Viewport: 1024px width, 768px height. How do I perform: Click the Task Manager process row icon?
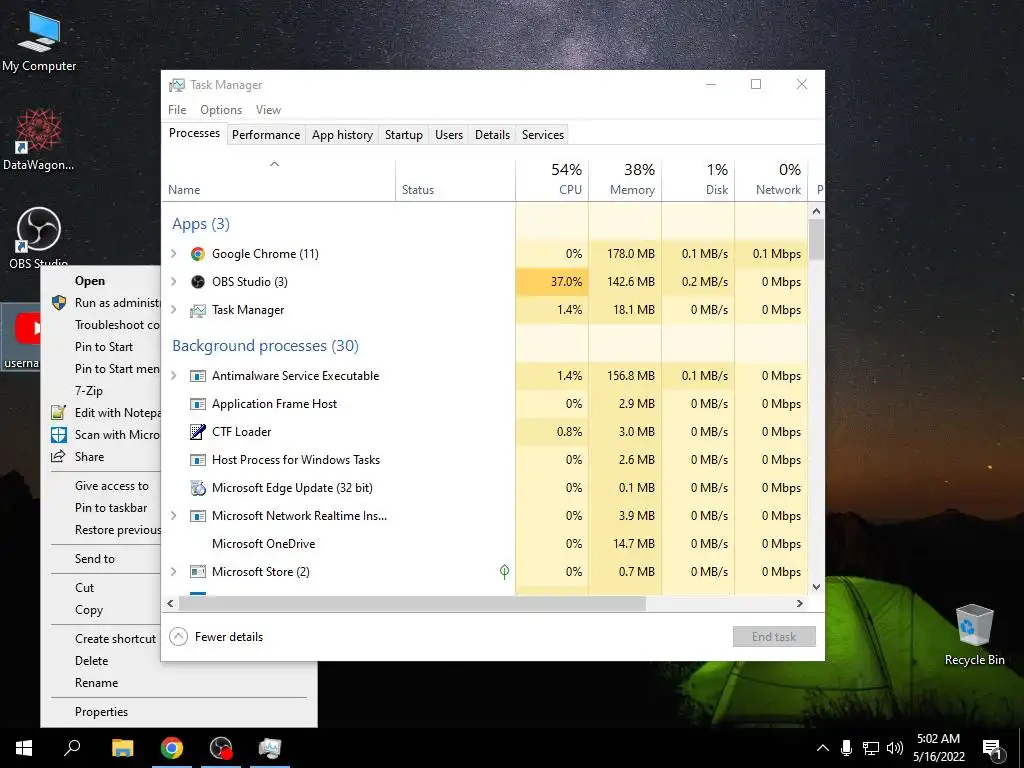point(197,310)
